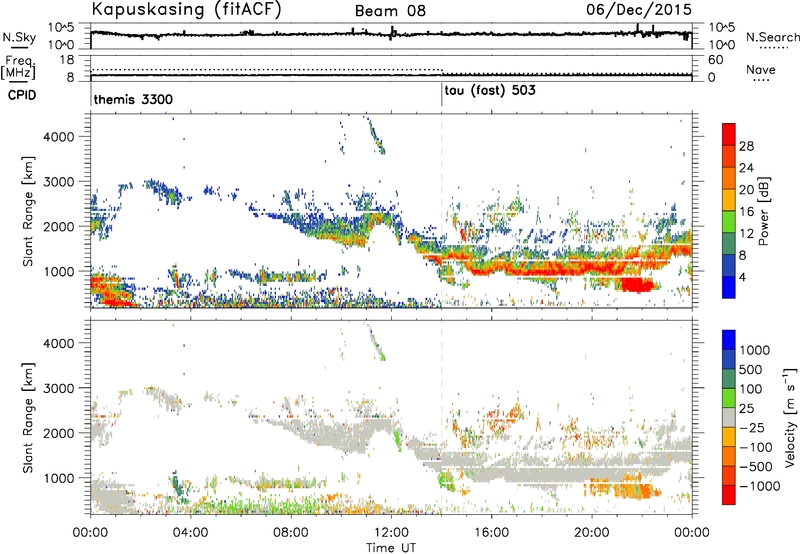This screenshot has width=800, height=554.
Task: Click the '2000' range tick in power panel
Action: coord(58,226)
